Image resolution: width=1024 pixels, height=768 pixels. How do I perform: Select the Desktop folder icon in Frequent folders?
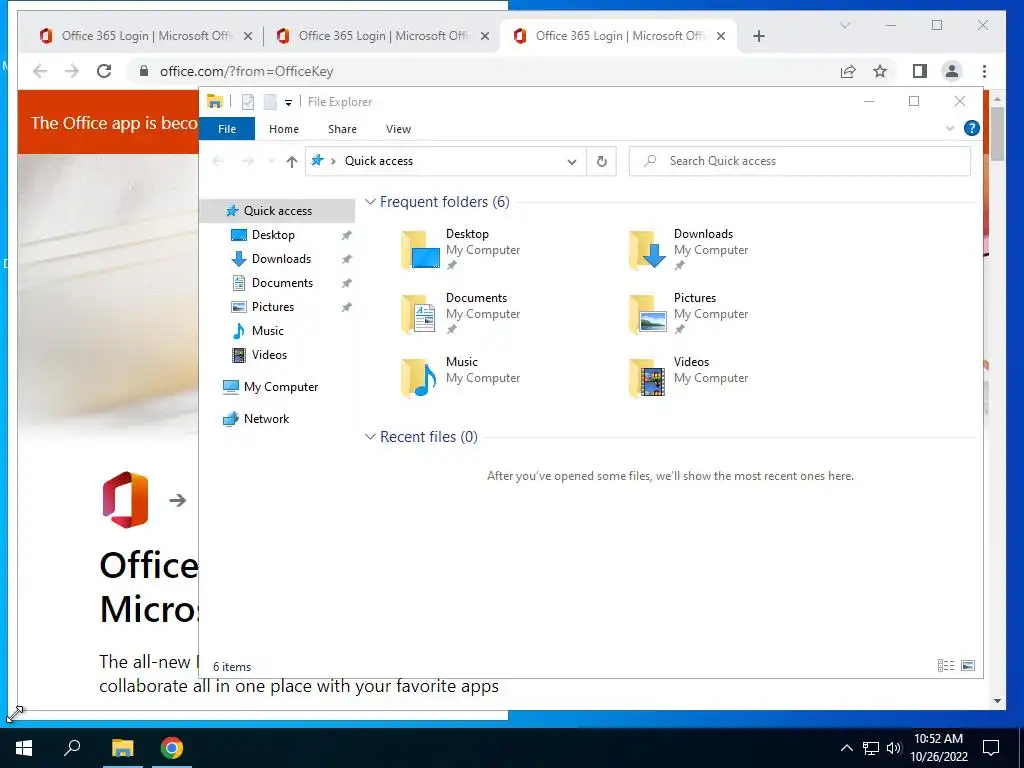(420, 249)
